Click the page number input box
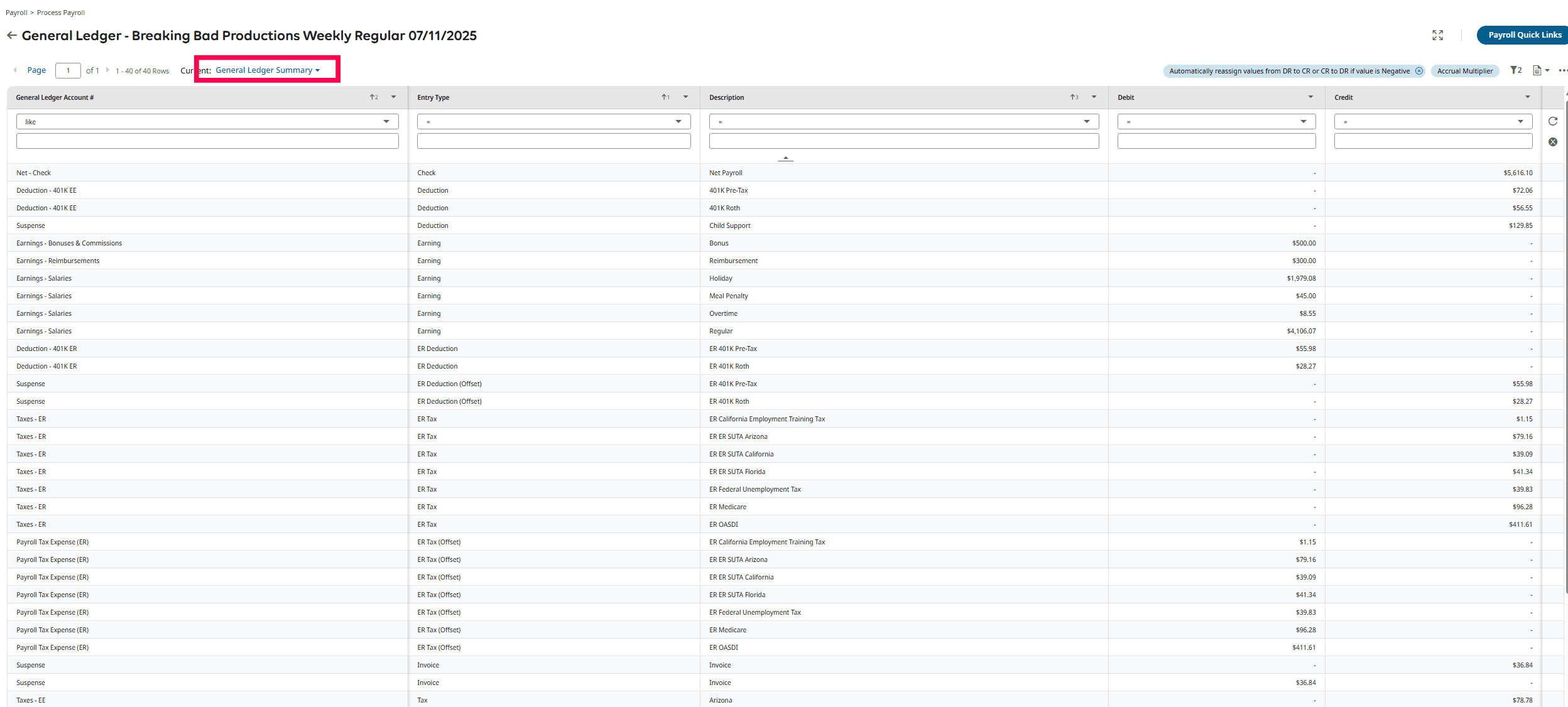 (x=68, y=70)
